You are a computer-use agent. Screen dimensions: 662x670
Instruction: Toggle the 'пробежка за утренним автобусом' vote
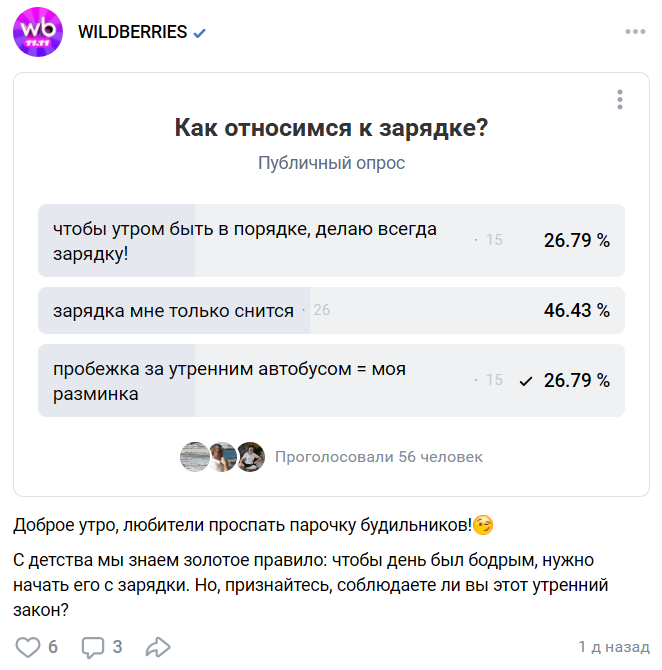229,381
